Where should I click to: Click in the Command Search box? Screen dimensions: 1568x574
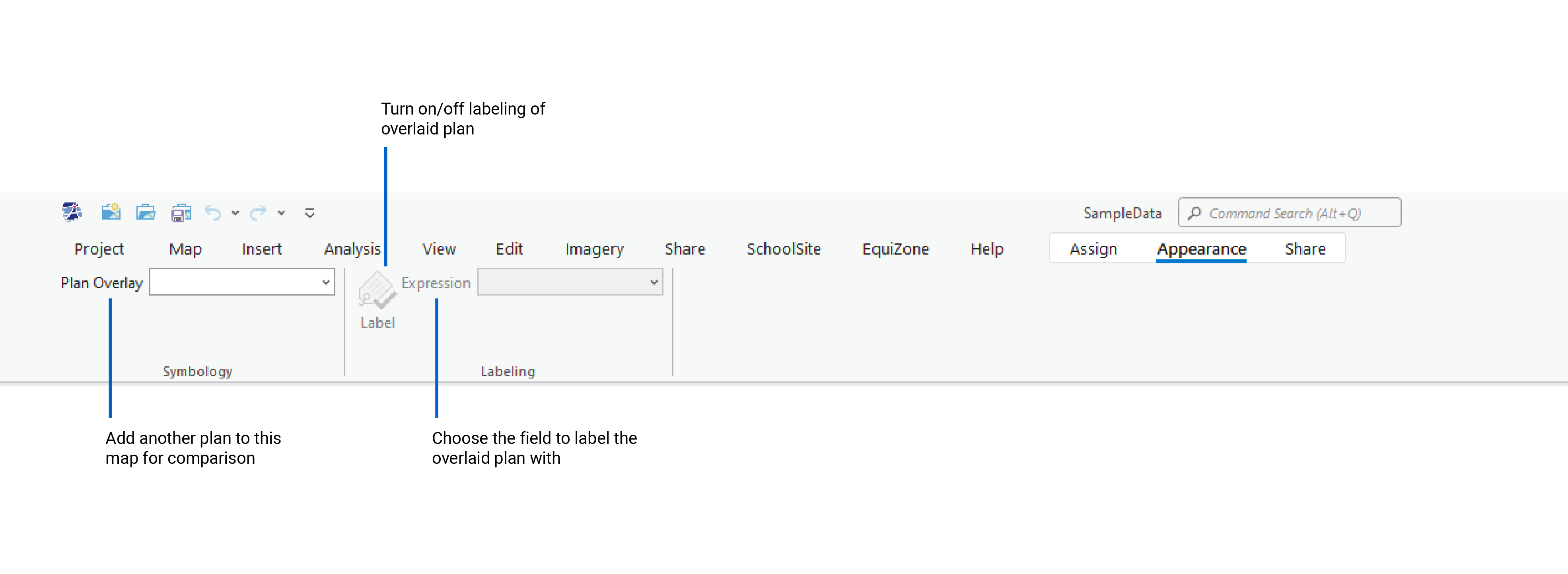pos(1296,214)
